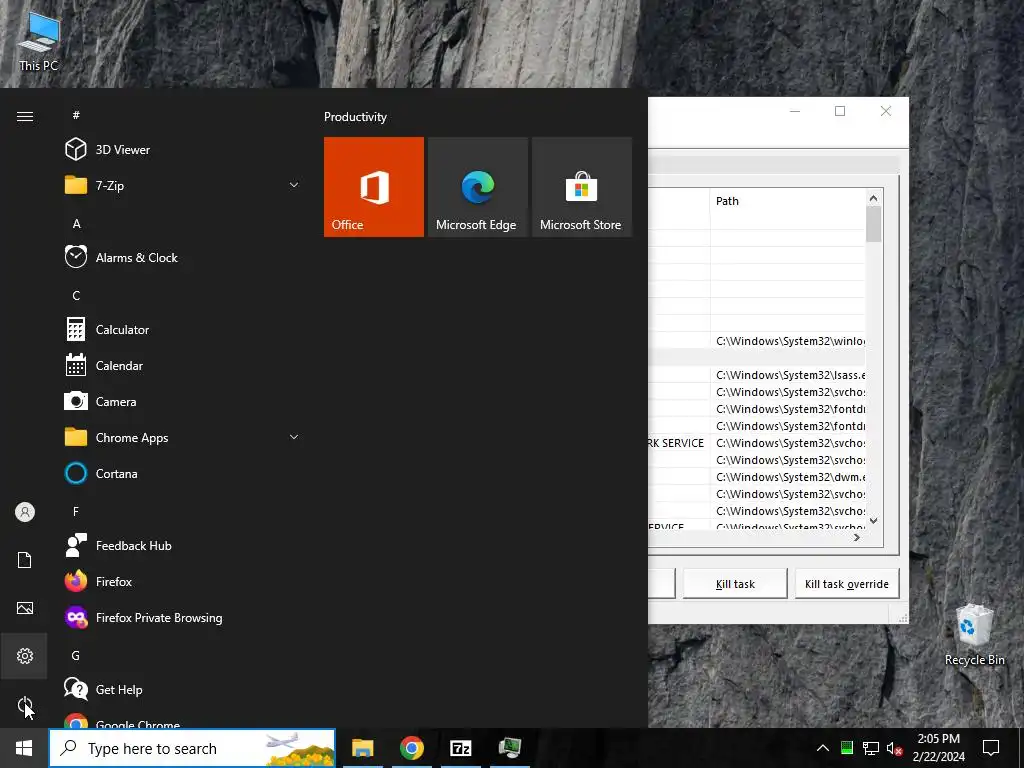Image resolution: width=1024 pixels, height=768 pixels.
Task: Open the Recycle Bin desktop icon
Action: 974,635
